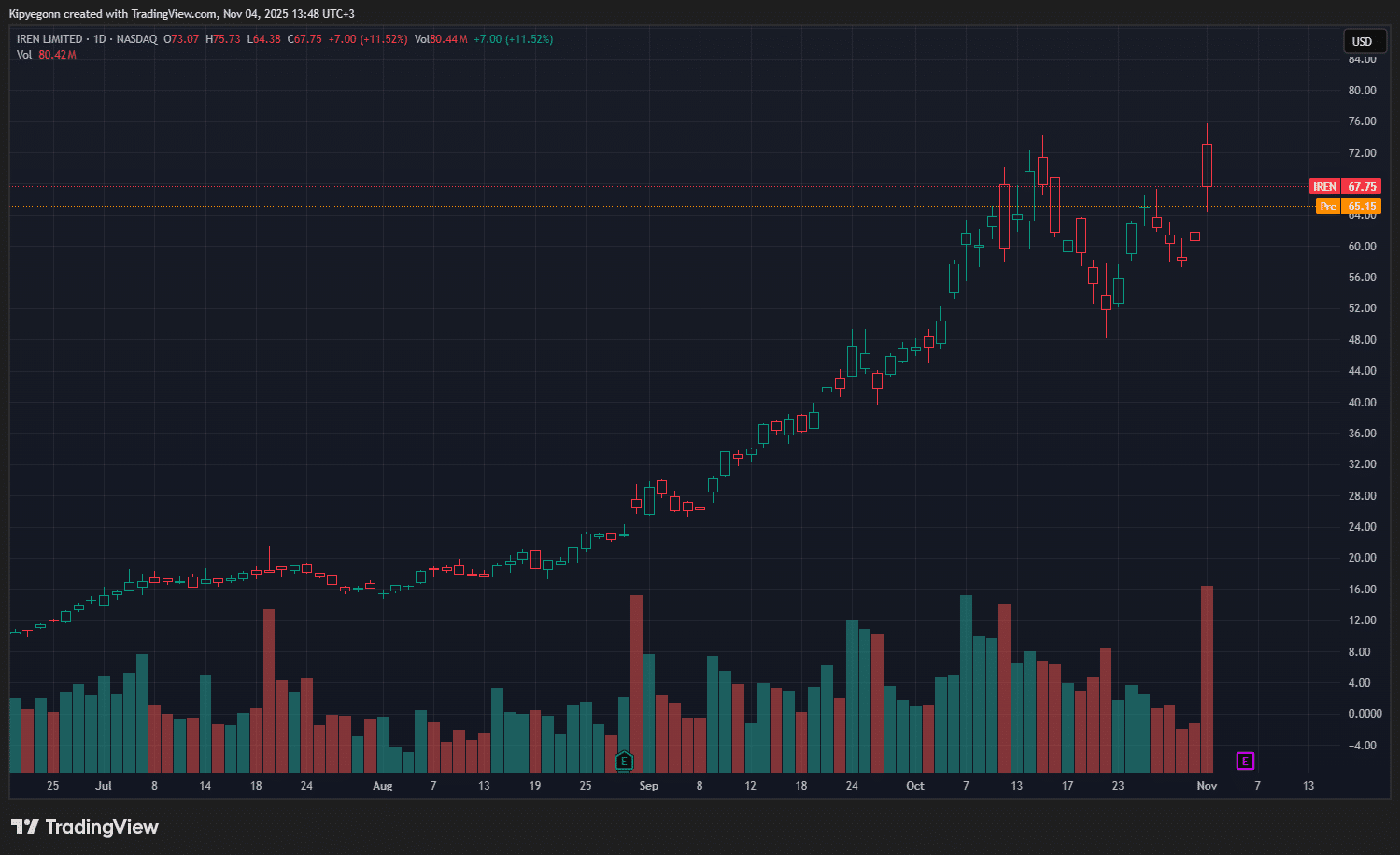Viewport: 1400px width, 855px height.
Task: Select the Aug label on the time axis
Action: [x=382, y=786]
